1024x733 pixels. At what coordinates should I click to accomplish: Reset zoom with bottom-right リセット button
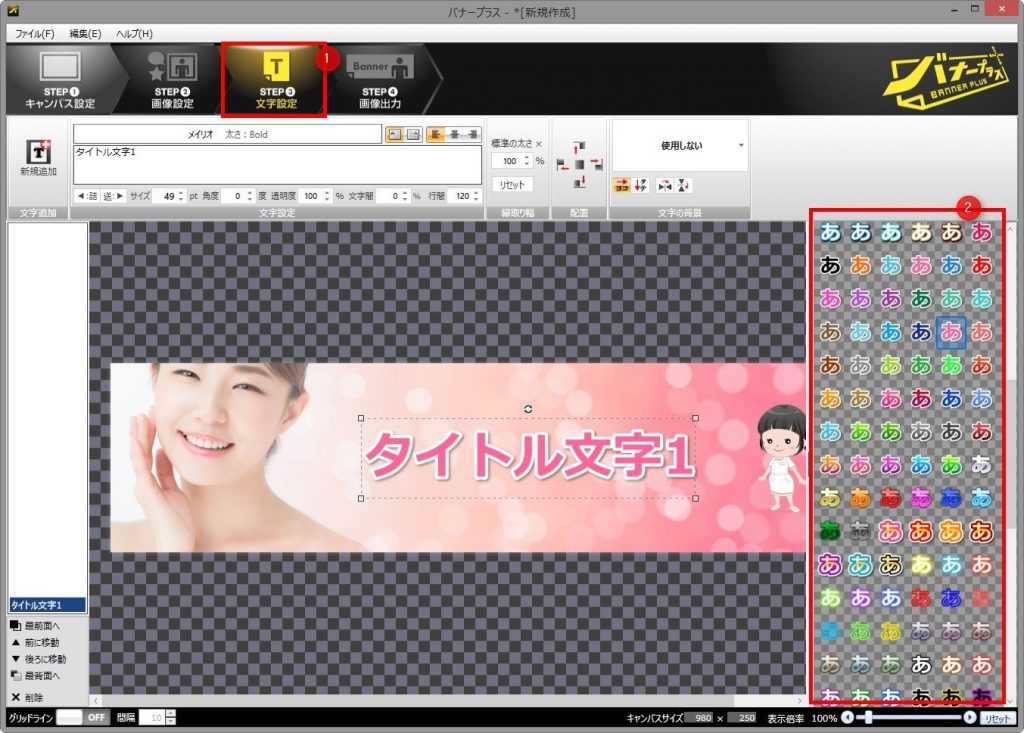coord(998,718)
